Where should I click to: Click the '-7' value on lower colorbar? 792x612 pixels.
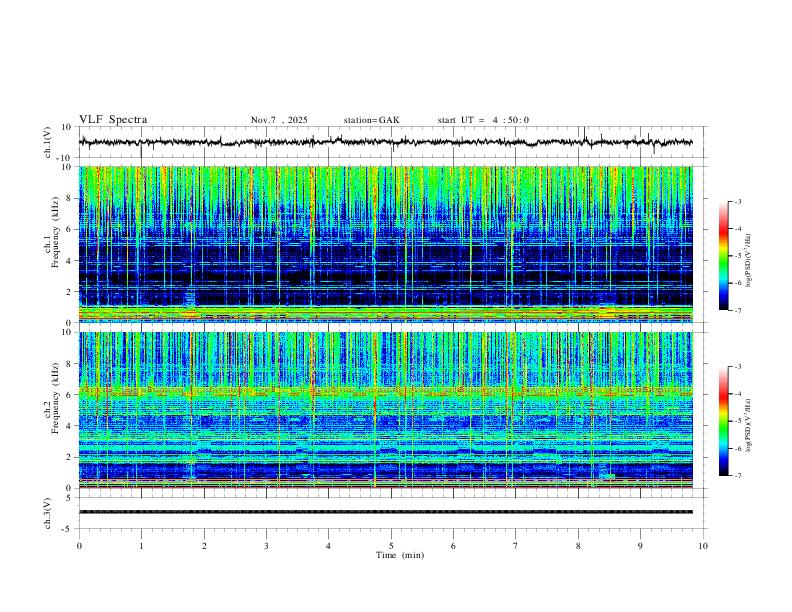click(x=737, y=475)
